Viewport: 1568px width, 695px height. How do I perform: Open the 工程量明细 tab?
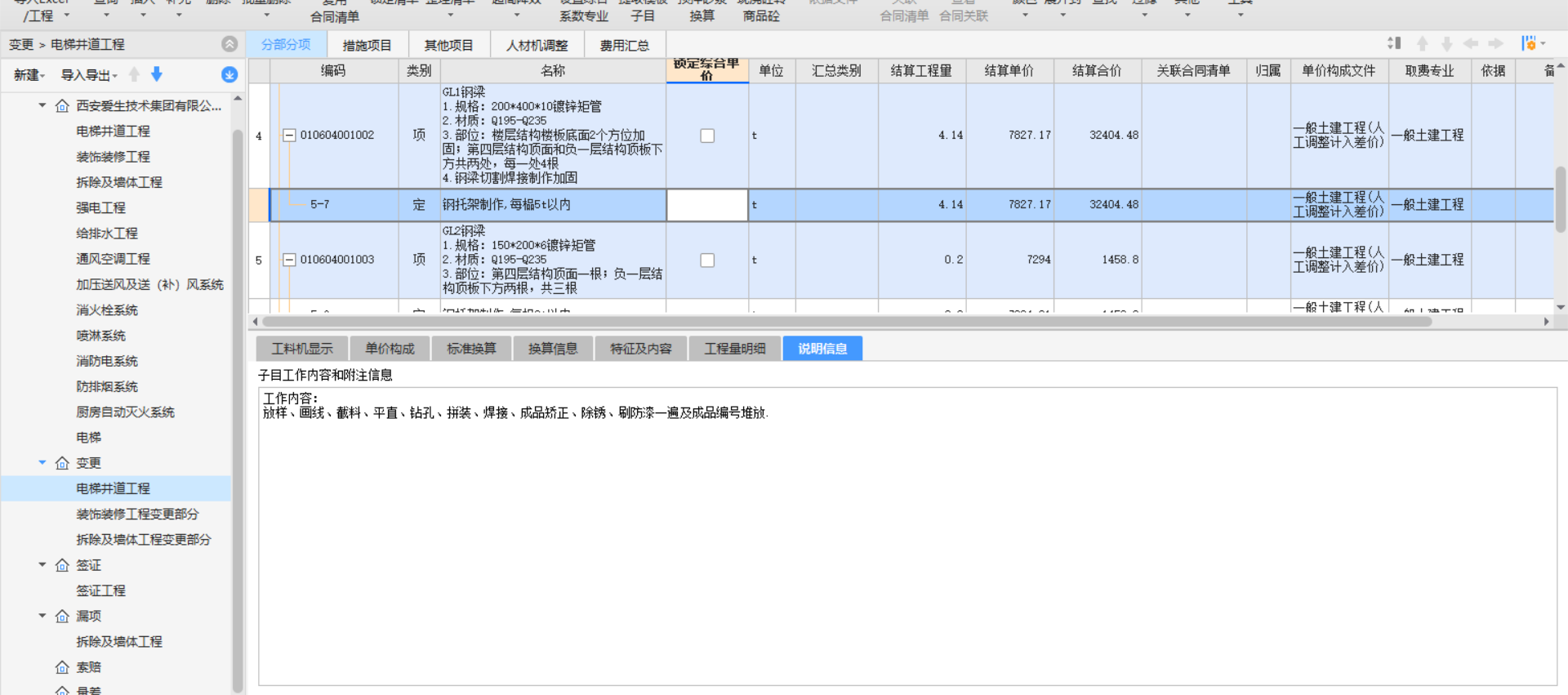point(735,349)
